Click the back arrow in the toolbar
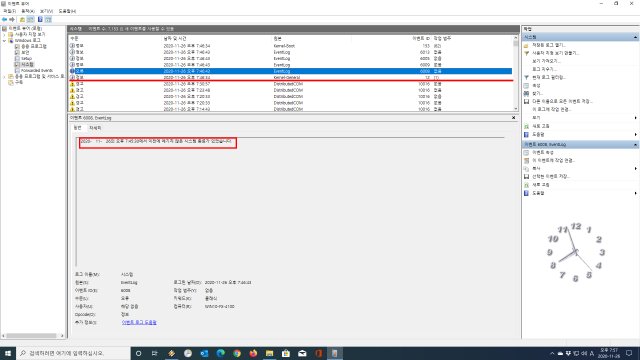This screenshot has height=360, width=640. pos(4,19)
